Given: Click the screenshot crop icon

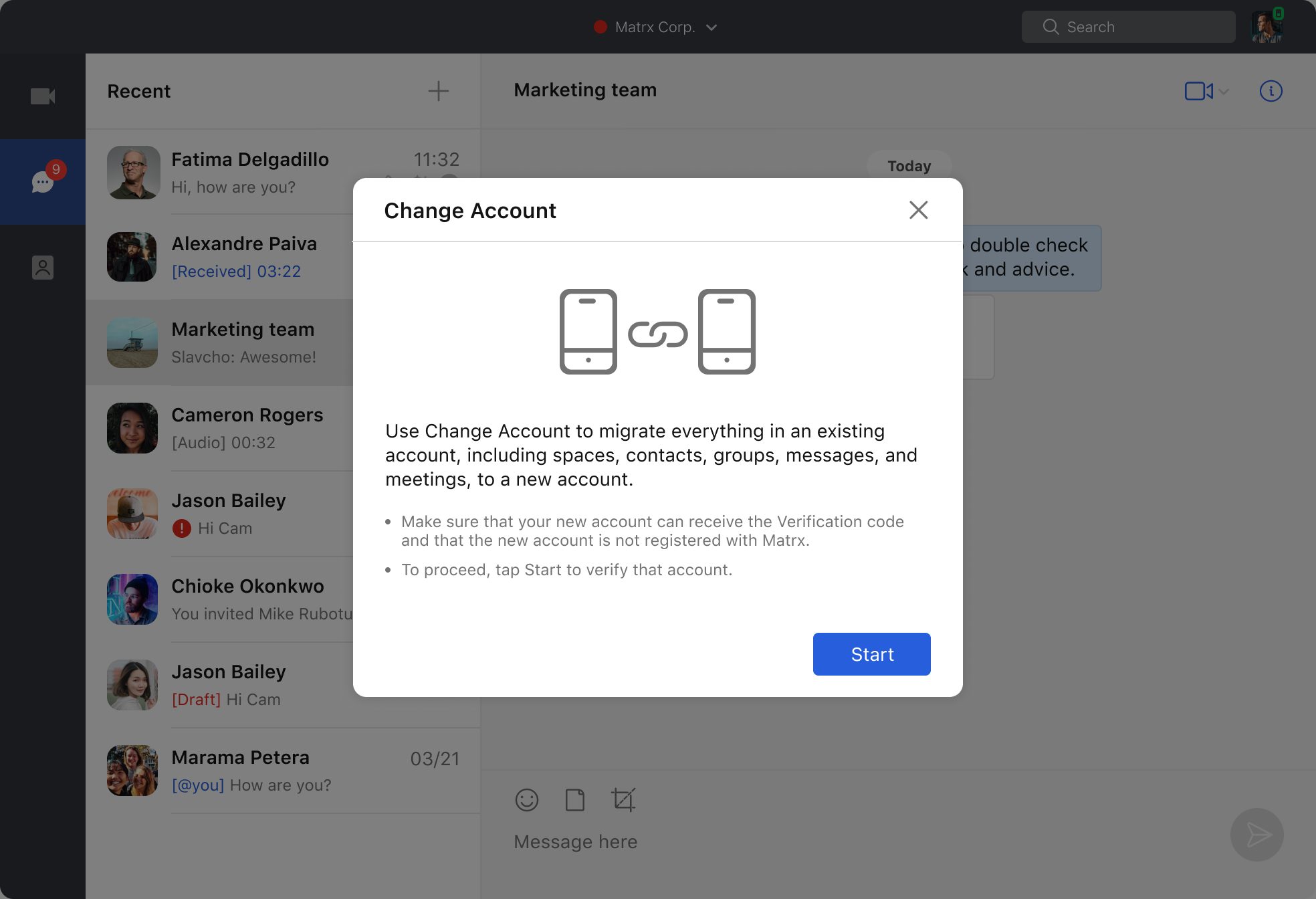Looking at the screenshot, I should pos(623,800).
